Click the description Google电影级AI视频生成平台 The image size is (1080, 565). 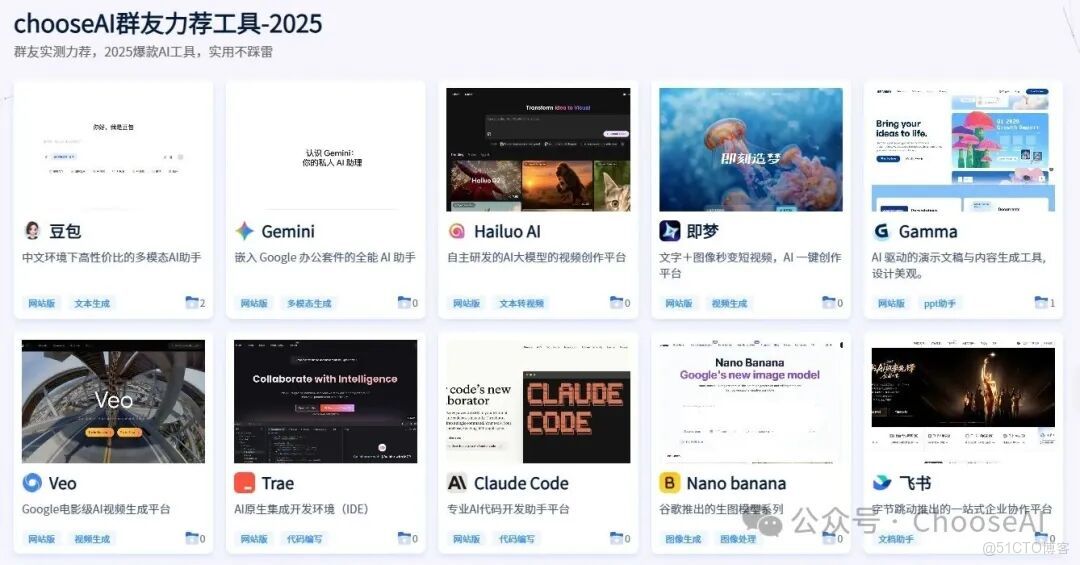[96, 509]
